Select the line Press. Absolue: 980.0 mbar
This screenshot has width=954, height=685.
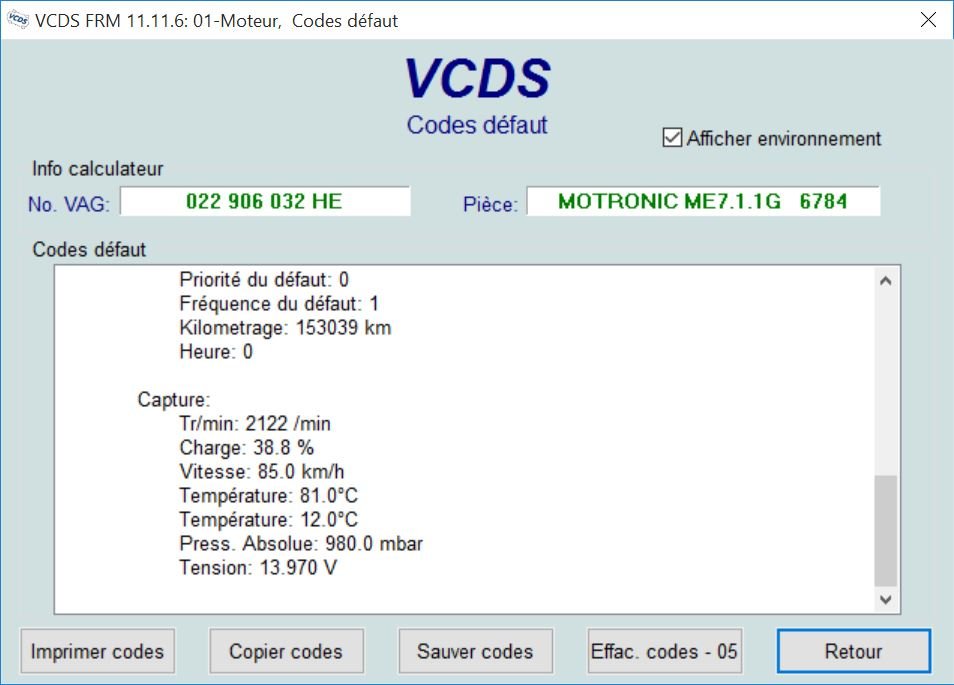click(301, 543)
